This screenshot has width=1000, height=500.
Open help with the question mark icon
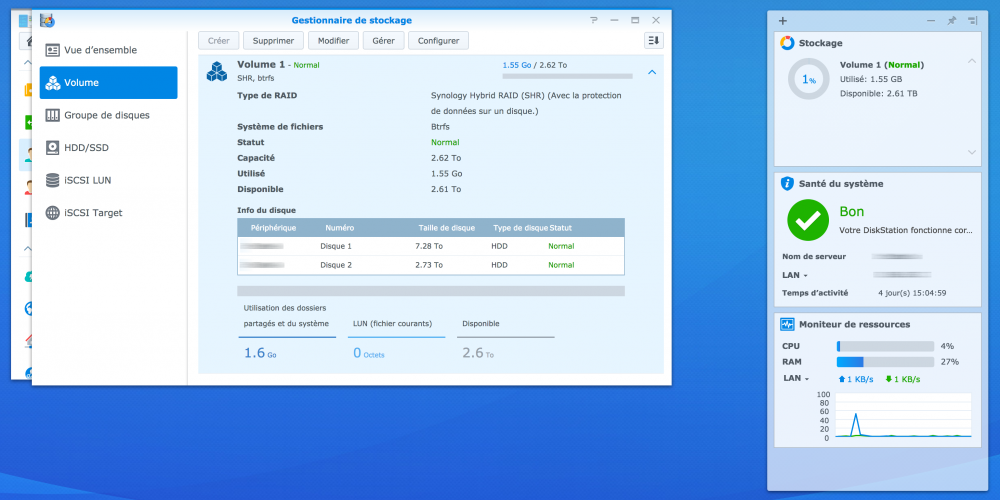pos(594,20)
